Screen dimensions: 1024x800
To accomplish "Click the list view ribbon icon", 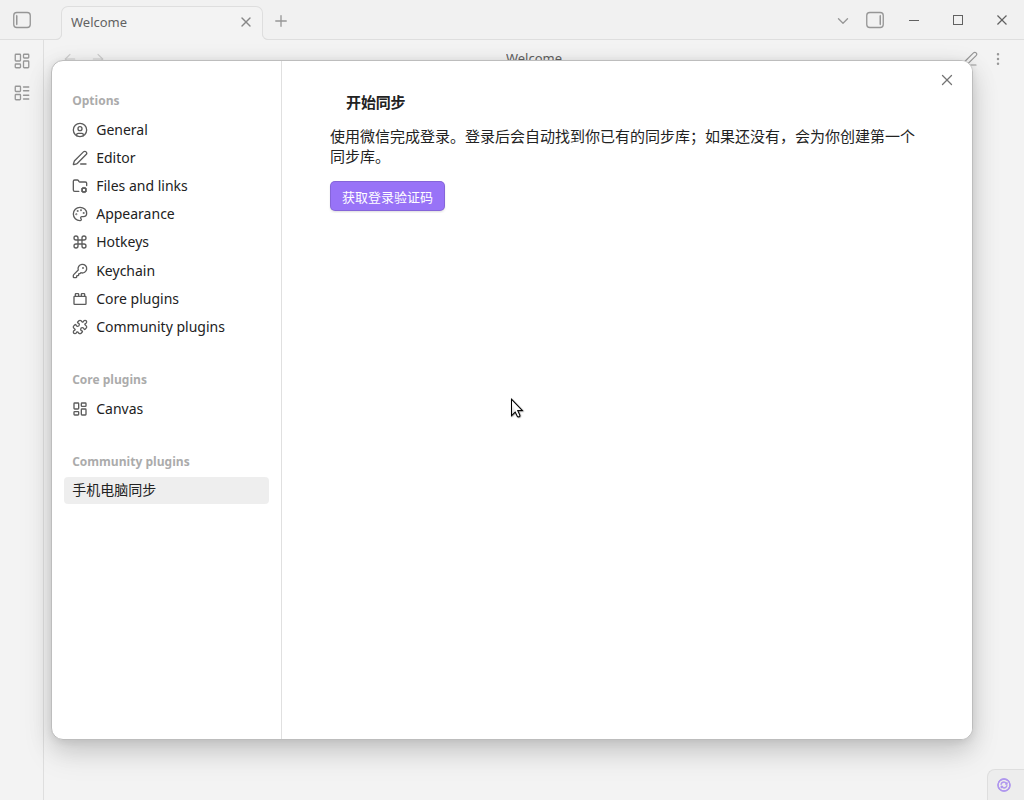I will 22,93.
